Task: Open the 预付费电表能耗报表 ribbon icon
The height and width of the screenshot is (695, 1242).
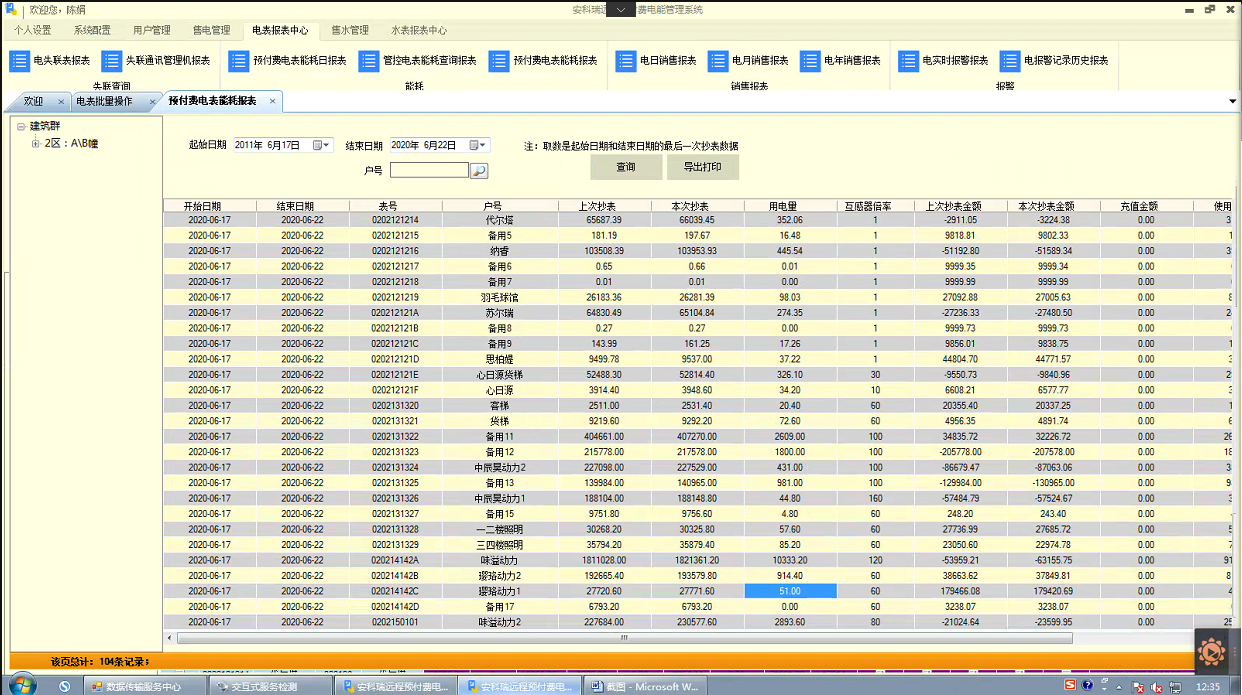Action: tap(499, 61)
